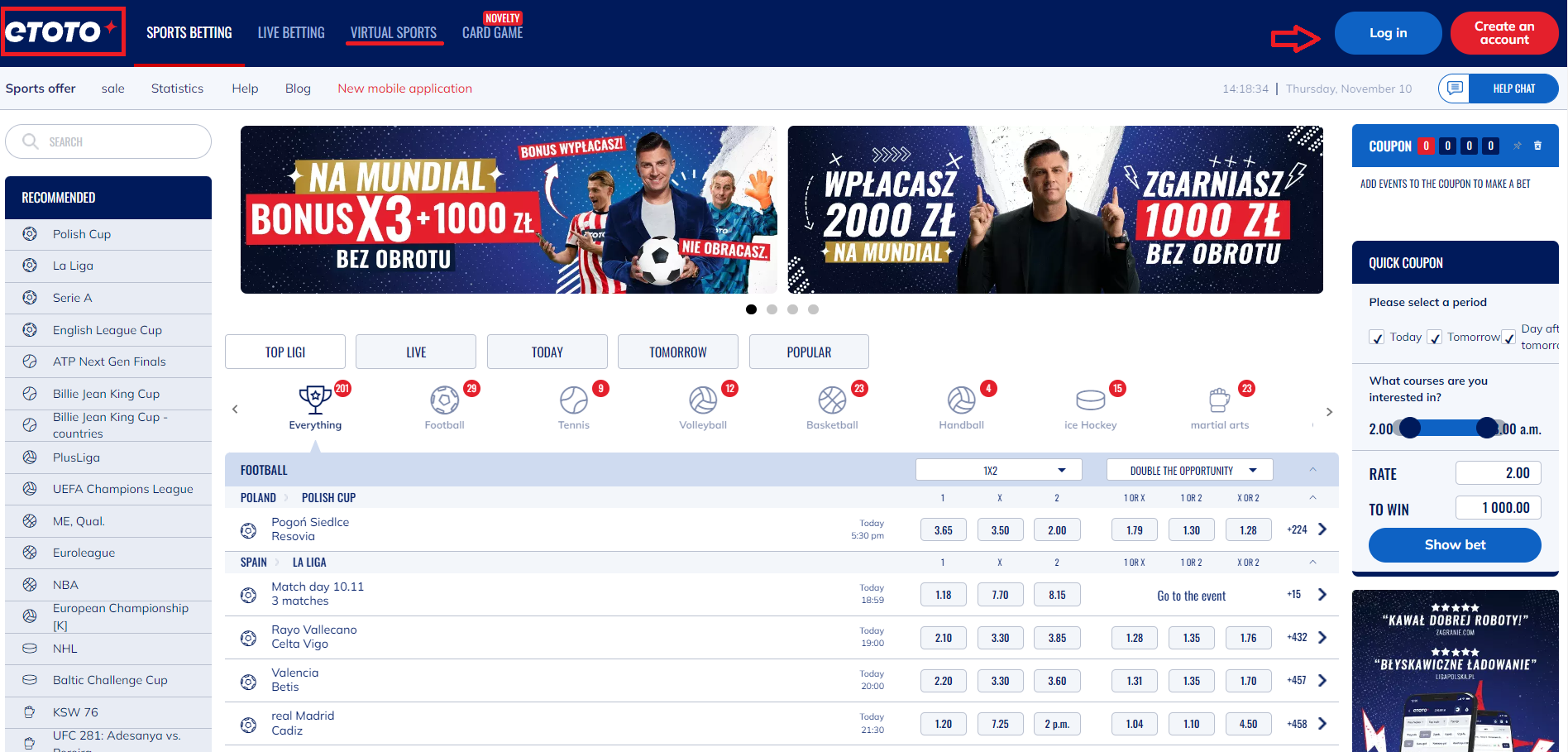Uncheck the Today period checkbox

1377,338
